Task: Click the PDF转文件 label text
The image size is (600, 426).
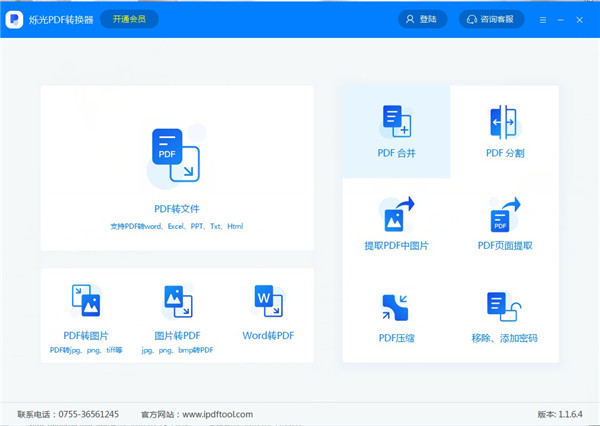Action: tap(177, 209)
